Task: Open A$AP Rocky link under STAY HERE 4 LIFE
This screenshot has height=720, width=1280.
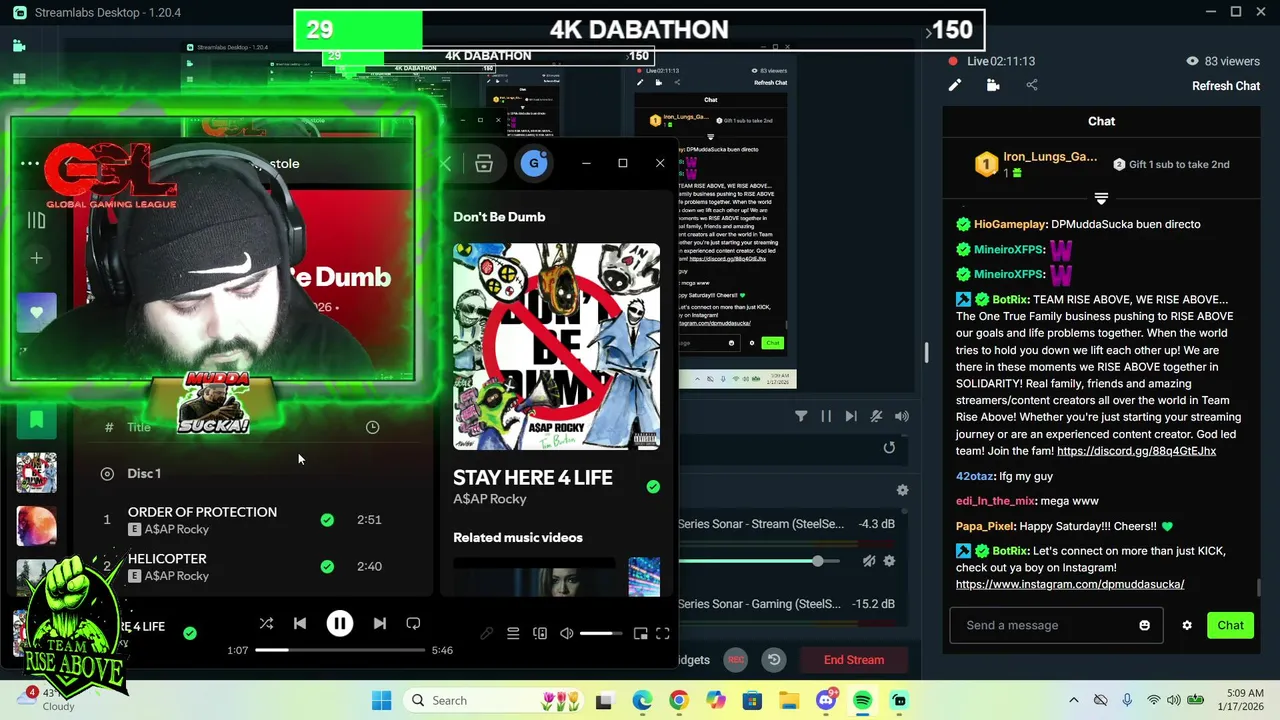Action: pos(490,499)
